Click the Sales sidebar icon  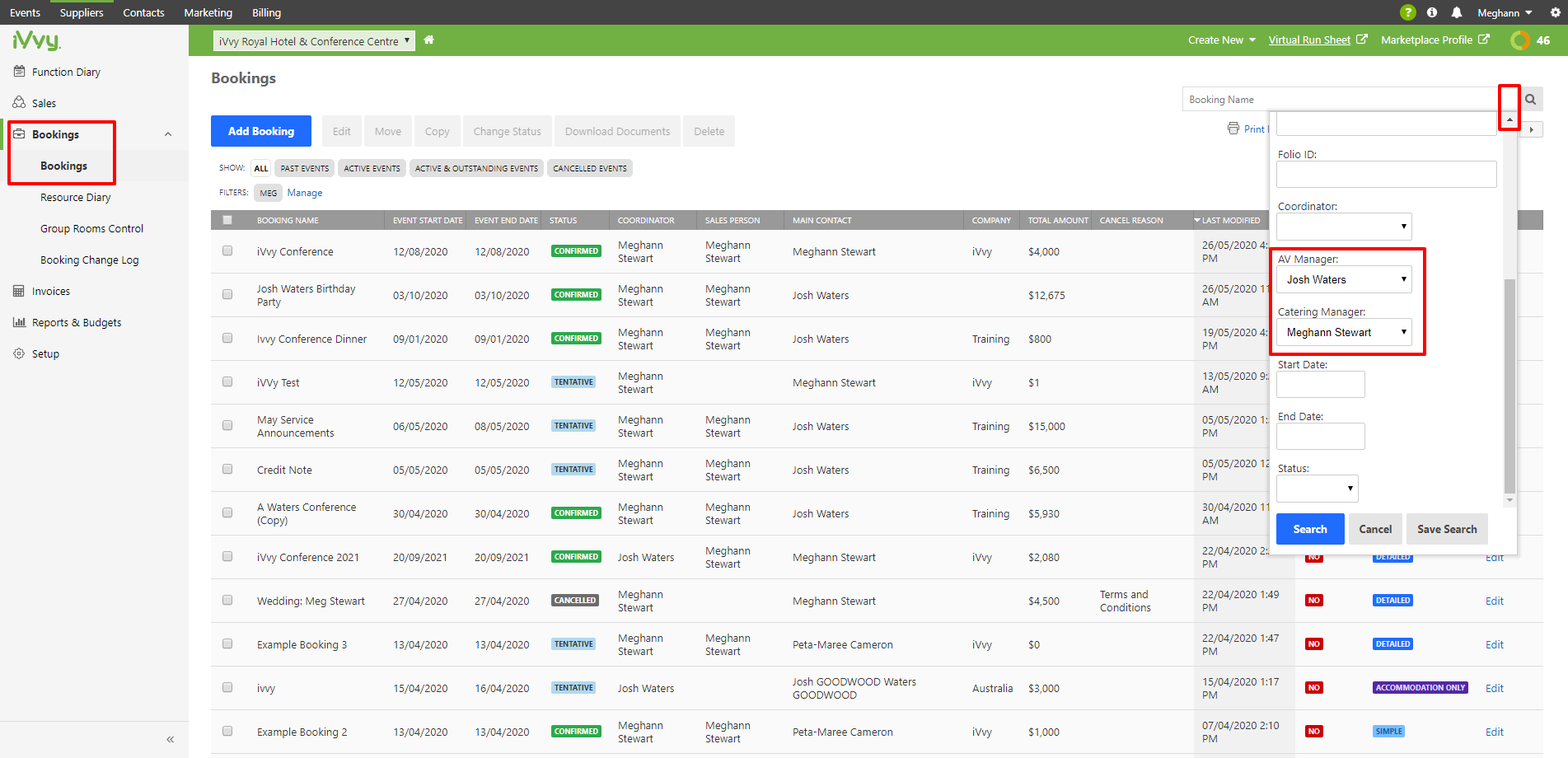click(x=19, y=102)
